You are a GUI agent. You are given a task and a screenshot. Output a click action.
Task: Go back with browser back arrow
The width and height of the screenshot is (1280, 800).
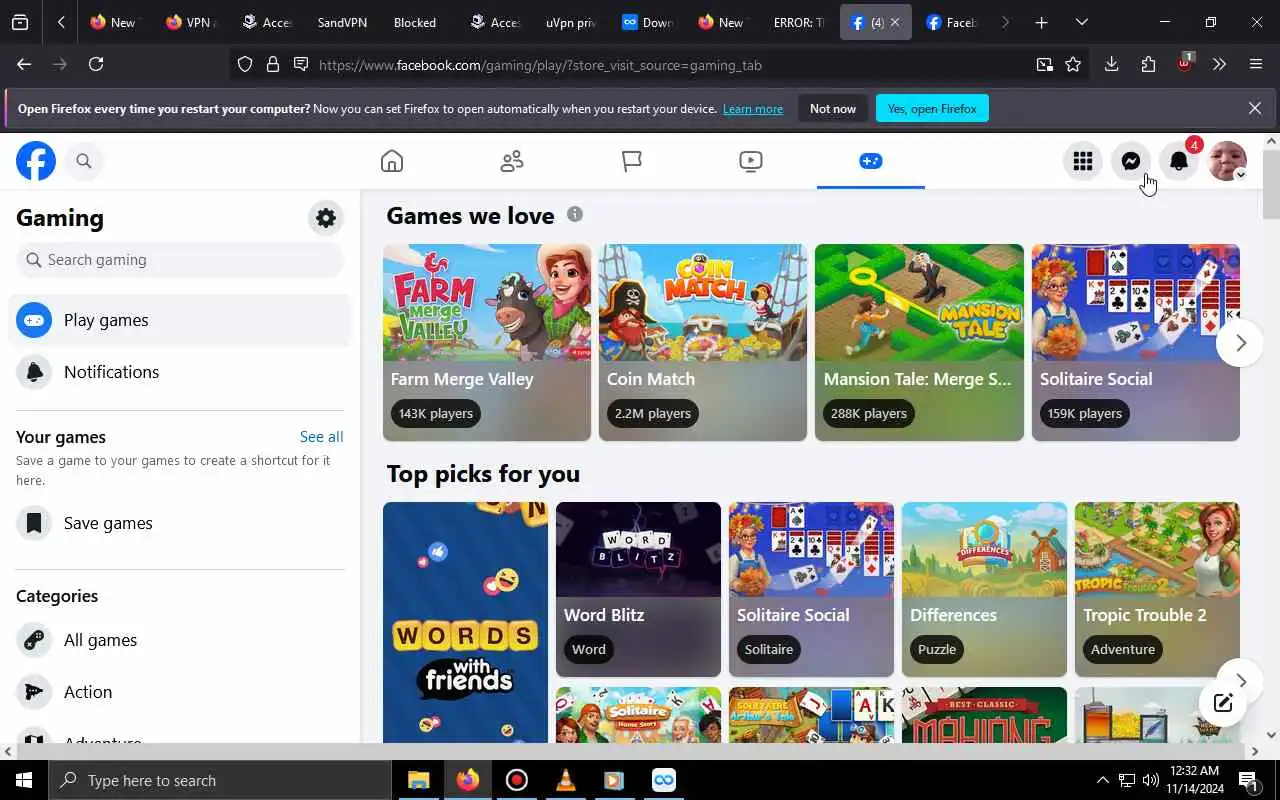(24, 64)
